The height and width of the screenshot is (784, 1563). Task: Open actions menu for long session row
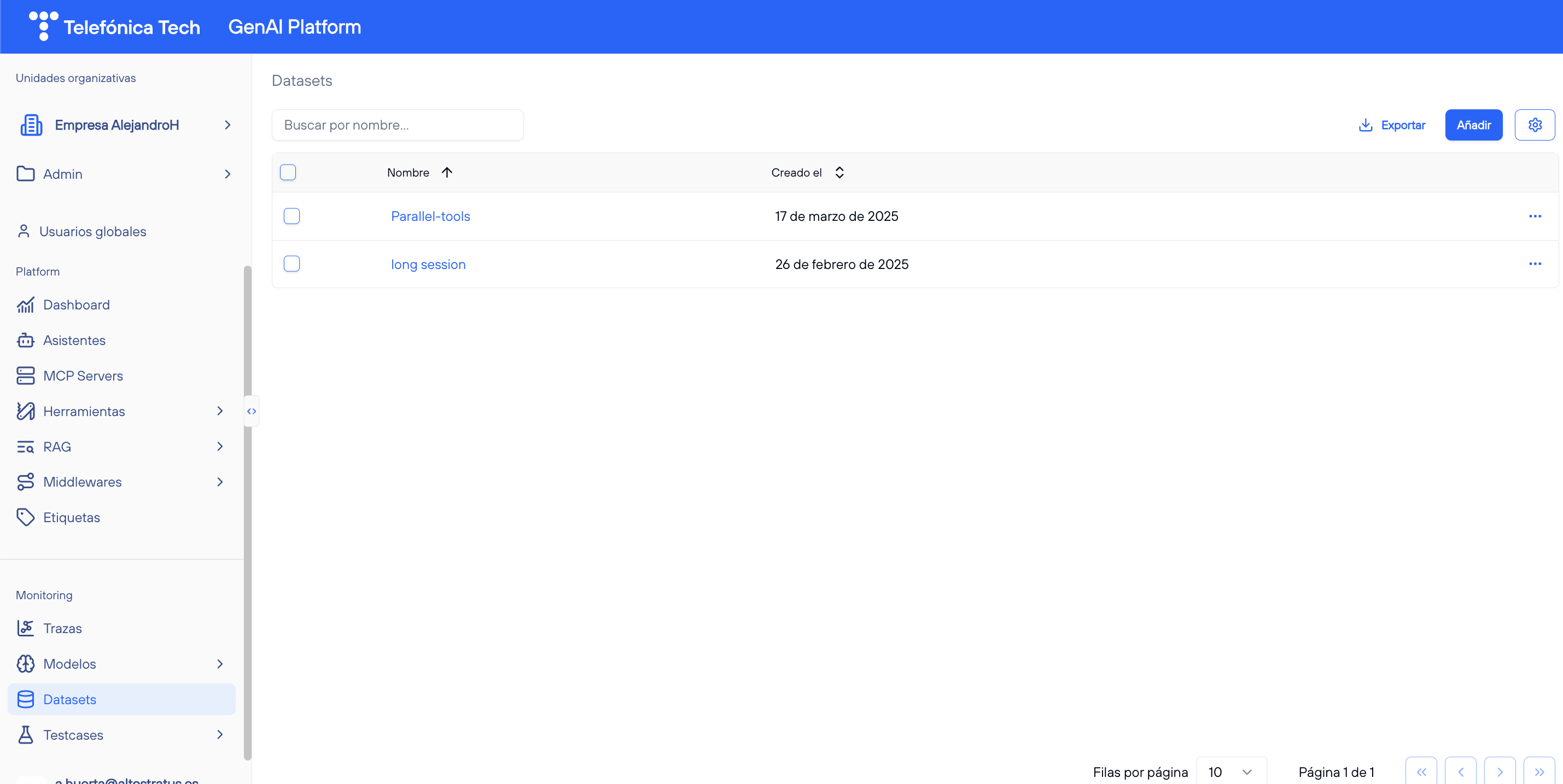click(1535, 264)
